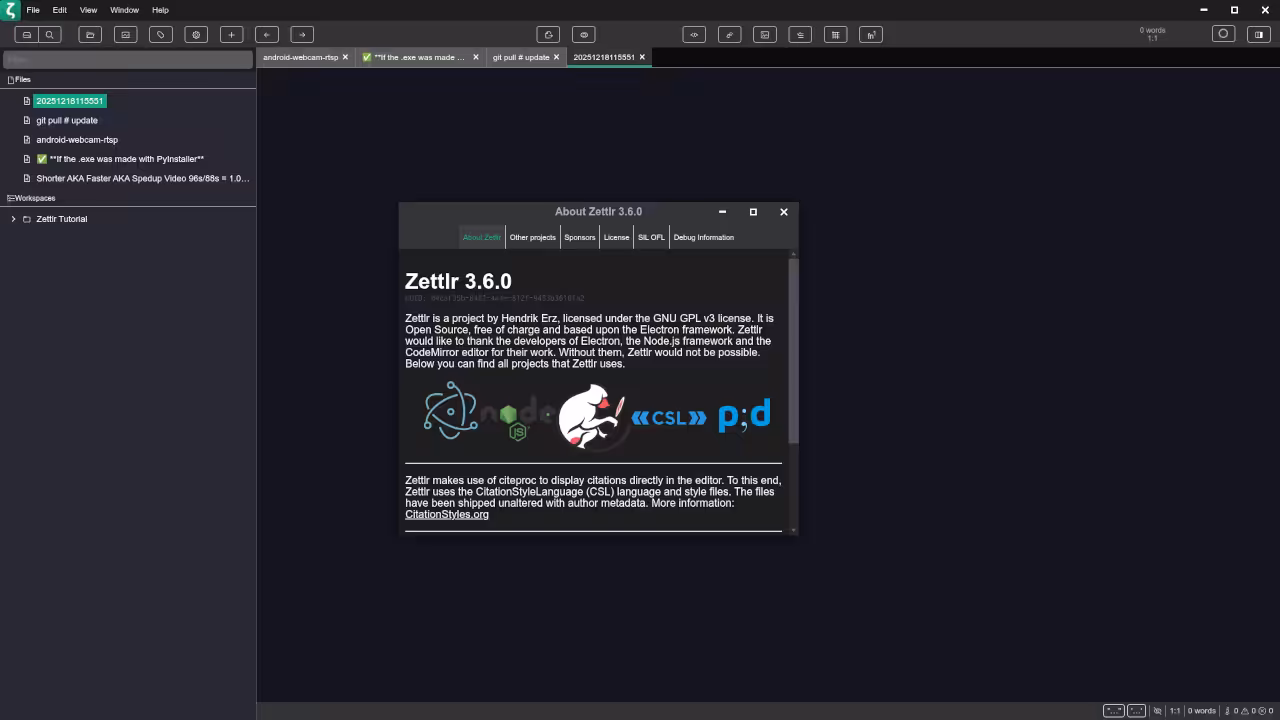Screen dimensions: 1280x720
Task: Open the attachment clip icon in the toolbar
Action: tap(160, 34)
